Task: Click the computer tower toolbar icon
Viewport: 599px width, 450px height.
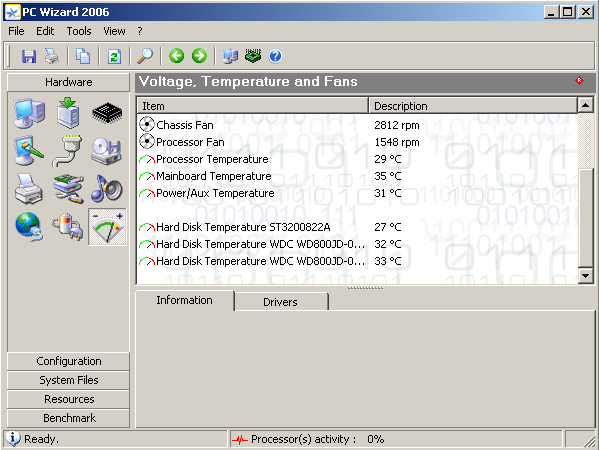Action: point(230,56)
